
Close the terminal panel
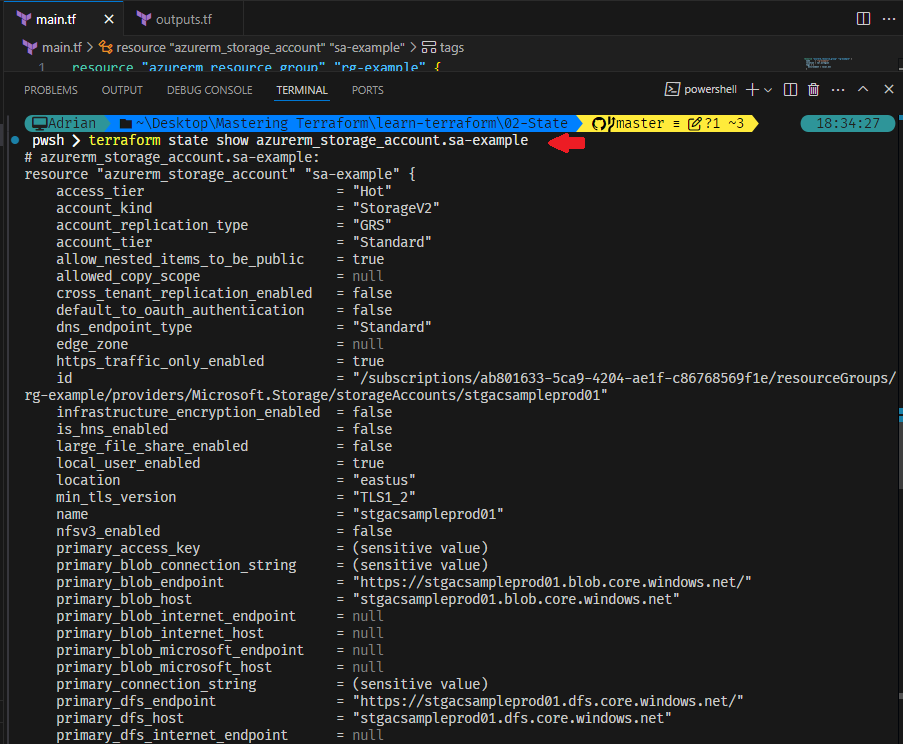click(x=889, y=89)
